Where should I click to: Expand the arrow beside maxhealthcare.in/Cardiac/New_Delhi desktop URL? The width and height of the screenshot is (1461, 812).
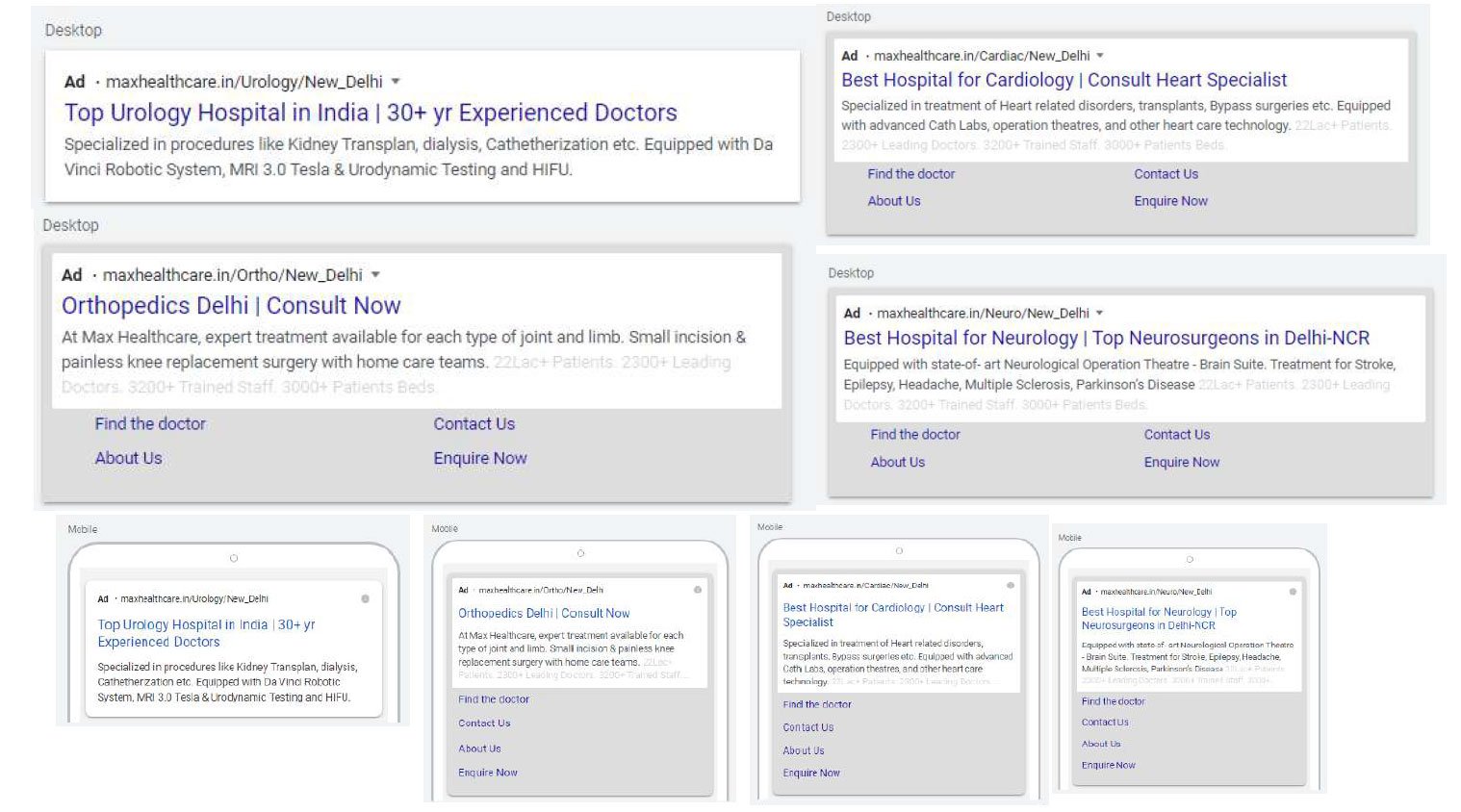(1100, 56)
